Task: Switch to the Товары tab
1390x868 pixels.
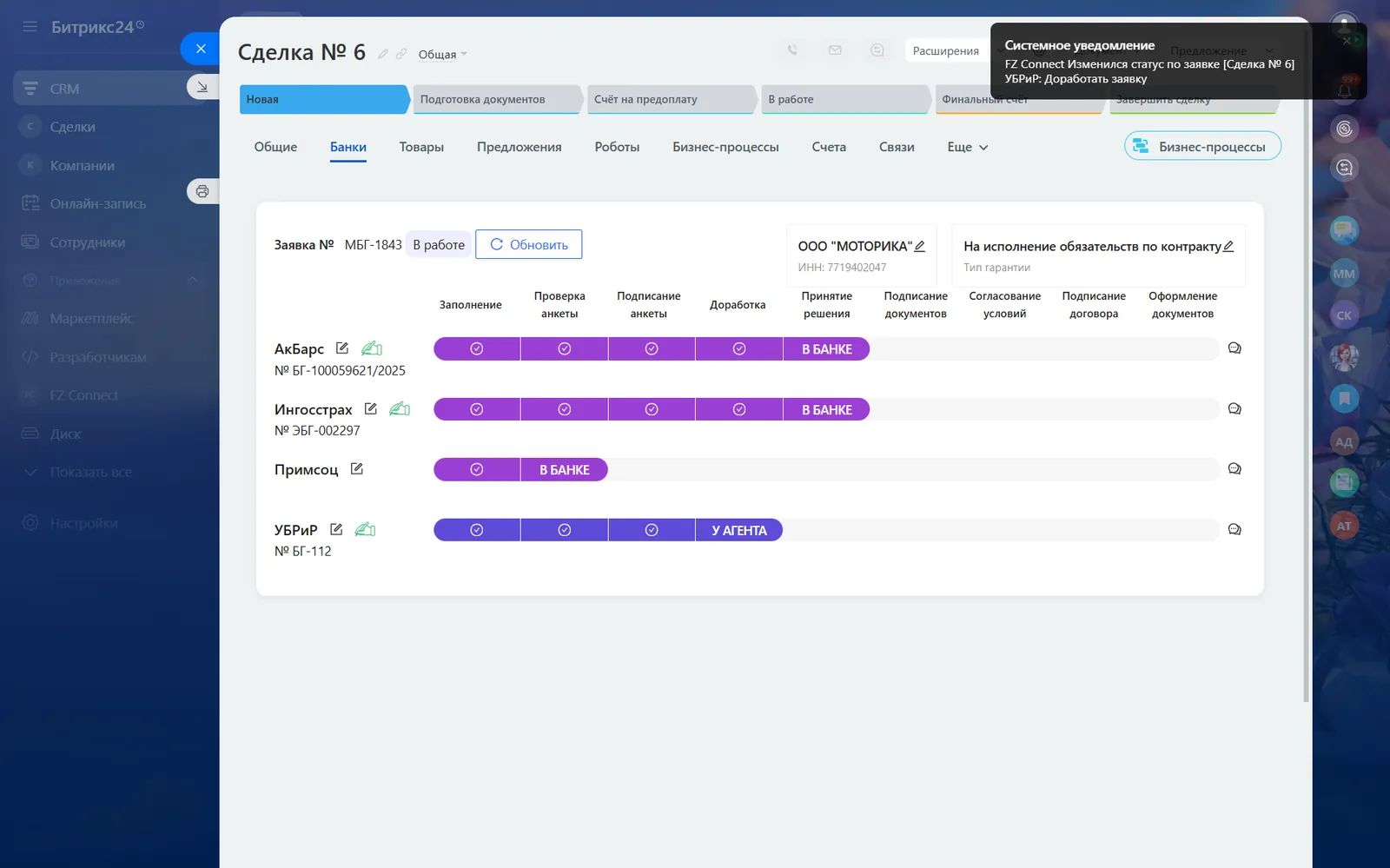Action: 421,148
